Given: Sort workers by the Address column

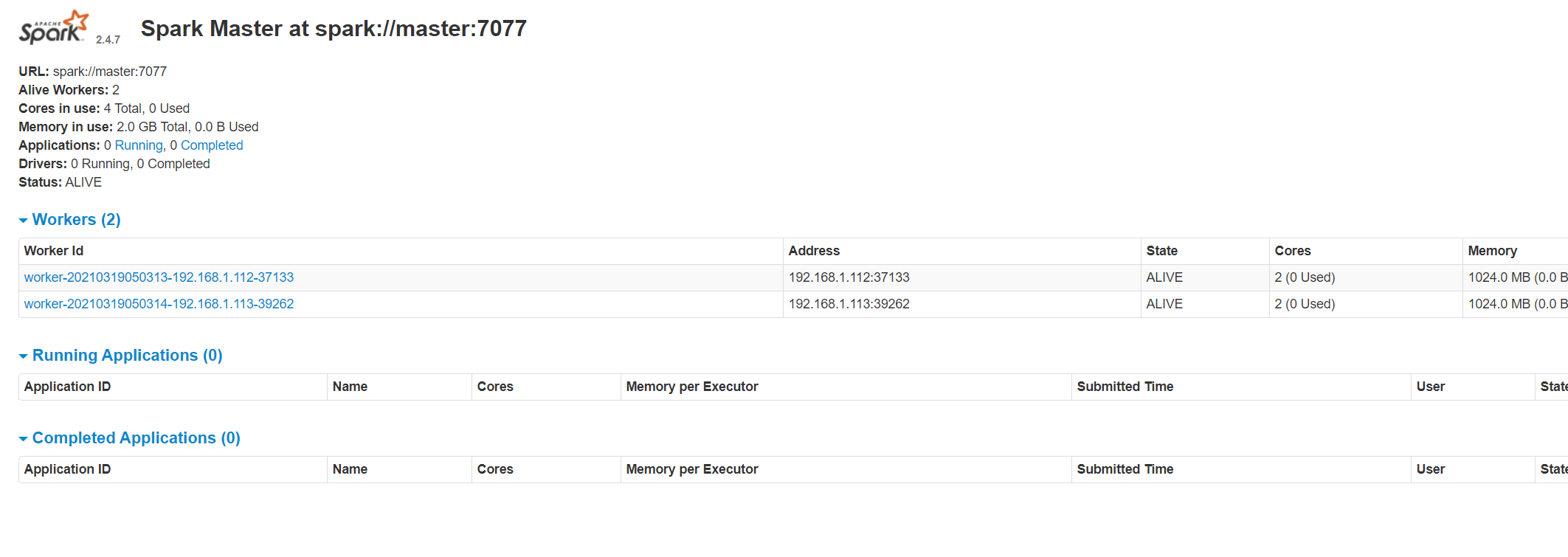Looking at the screenshot, I should click(814, 251).
